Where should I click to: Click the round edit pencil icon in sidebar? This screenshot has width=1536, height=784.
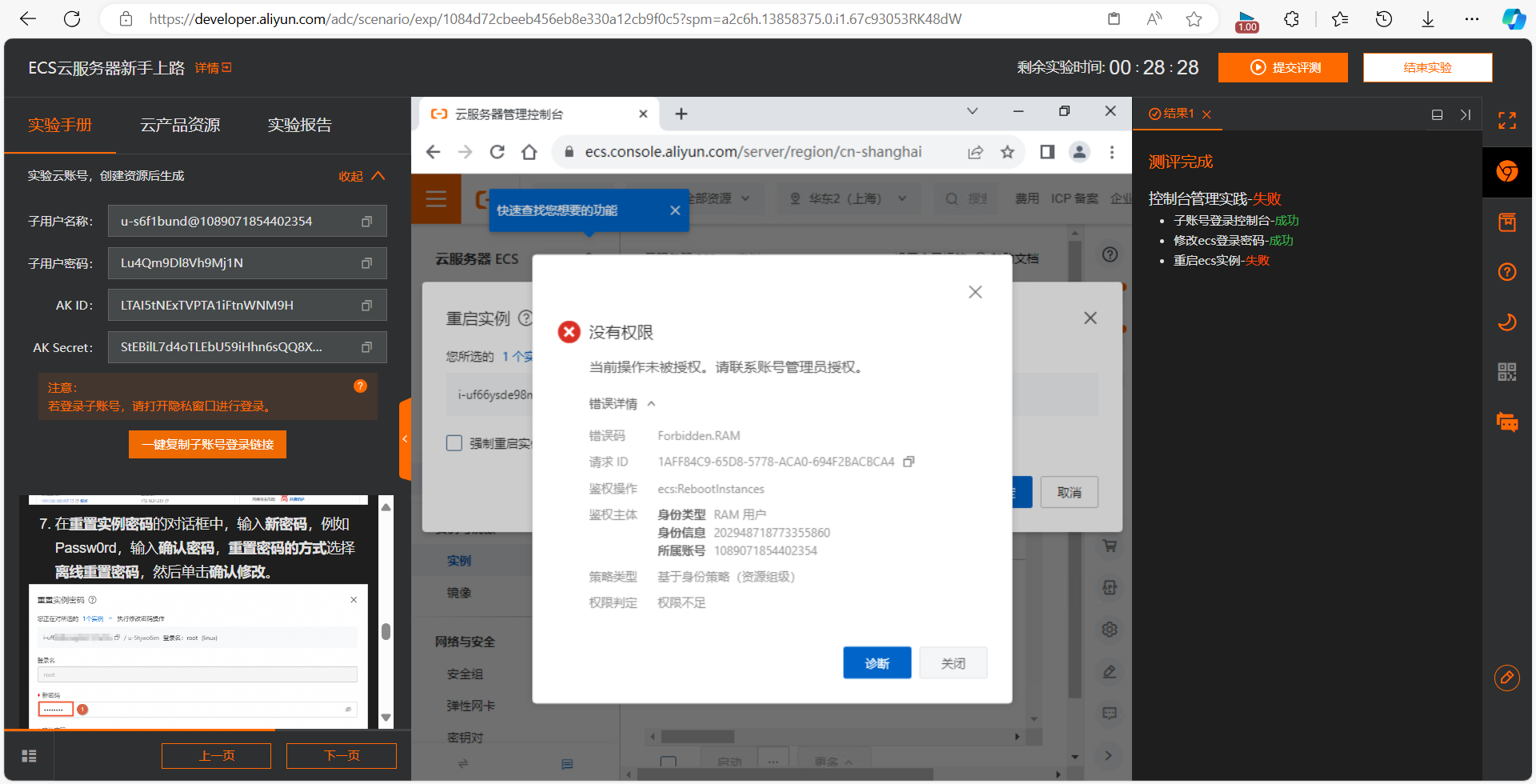point(1507,678)
